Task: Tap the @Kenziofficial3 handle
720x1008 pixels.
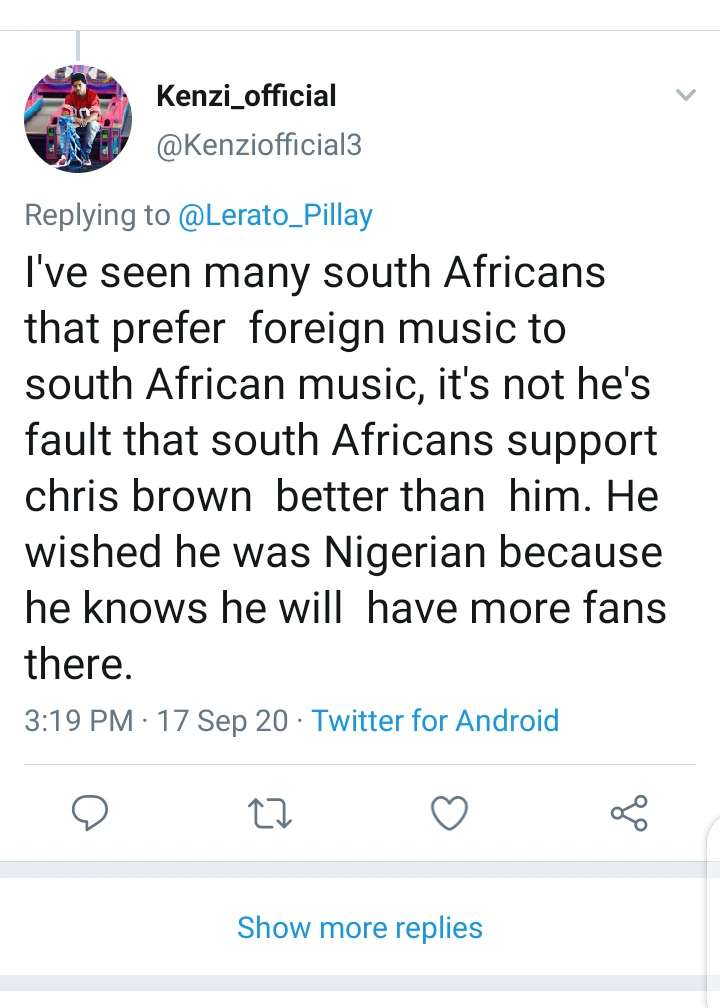Action: (259, 146)
